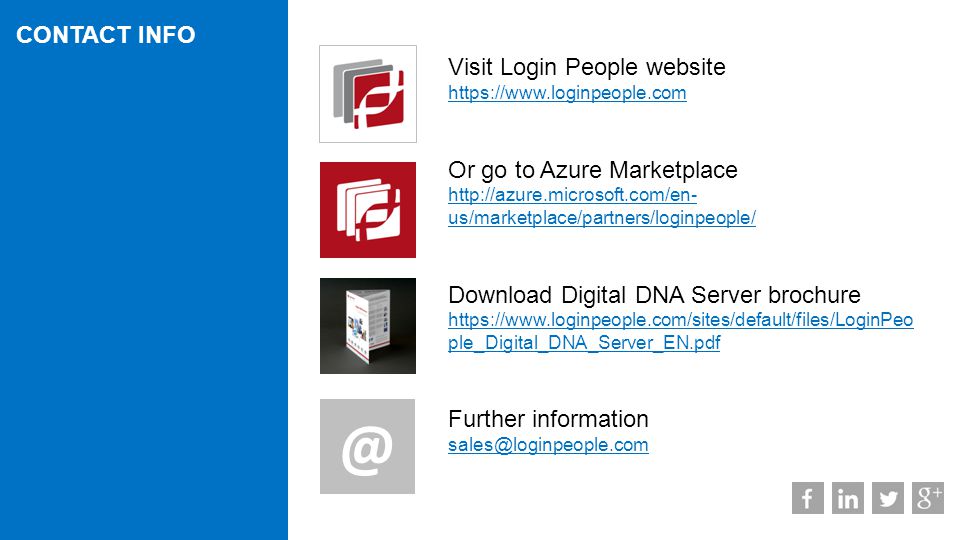
Task: Follow the http://azure.microsoft.com/en- link
Action: (x=572, y=195)
